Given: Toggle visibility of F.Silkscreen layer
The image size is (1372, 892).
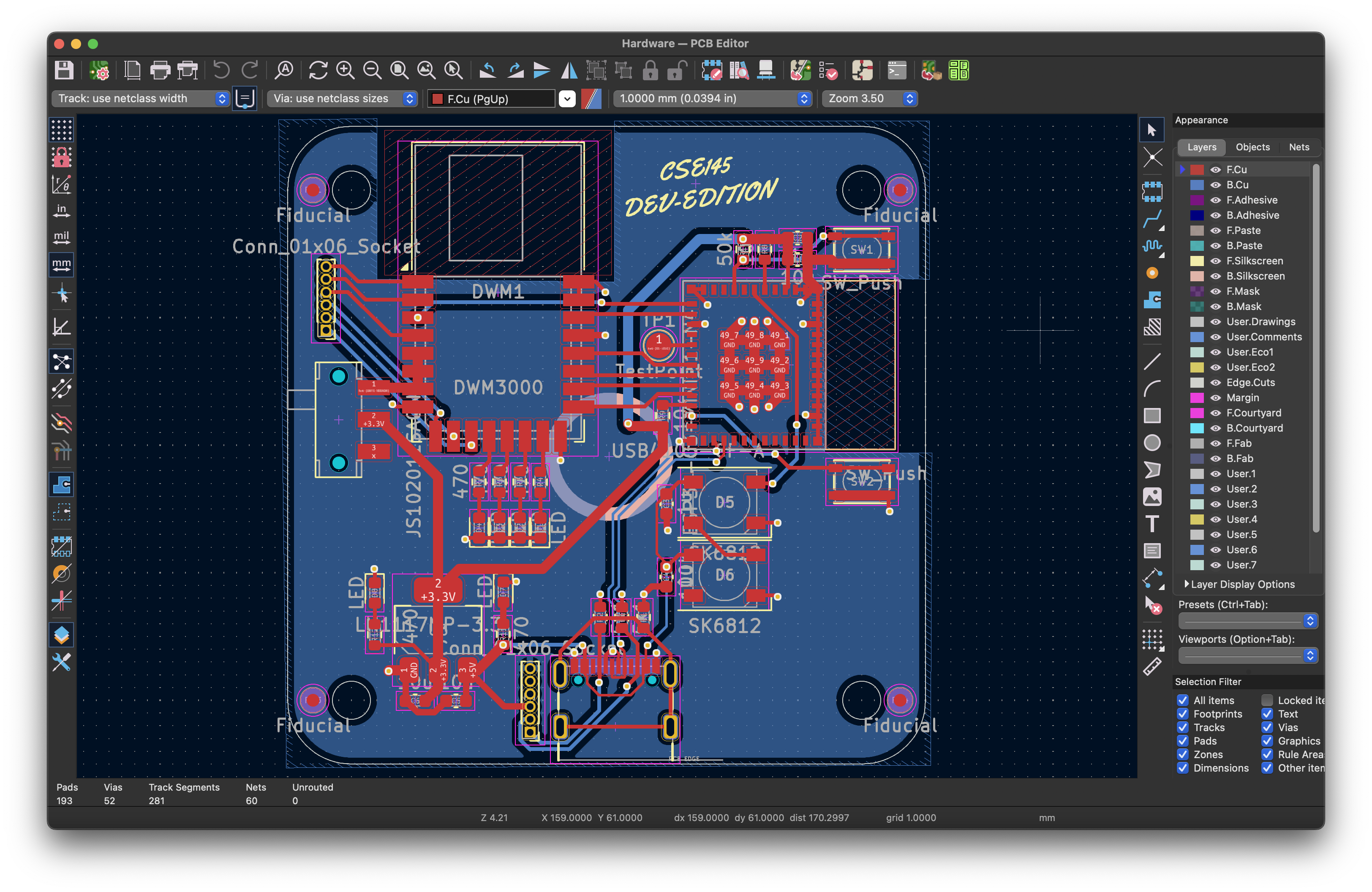Looking at the screenshot, I should (x=1216, y=261).
